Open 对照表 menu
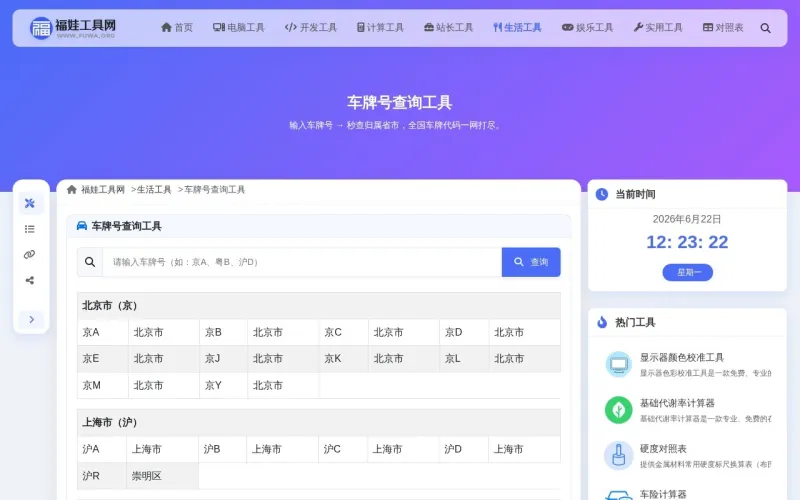The height and width of the screenshot is (500, 800). [x=723, y=28]
